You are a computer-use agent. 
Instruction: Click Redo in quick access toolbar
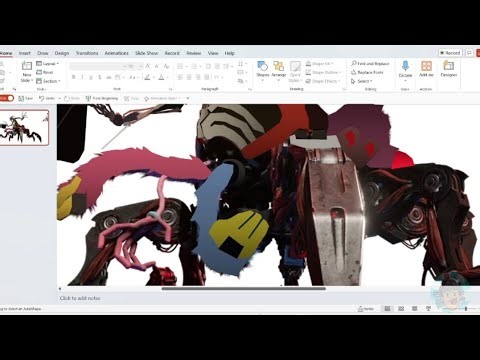point(72,98)
